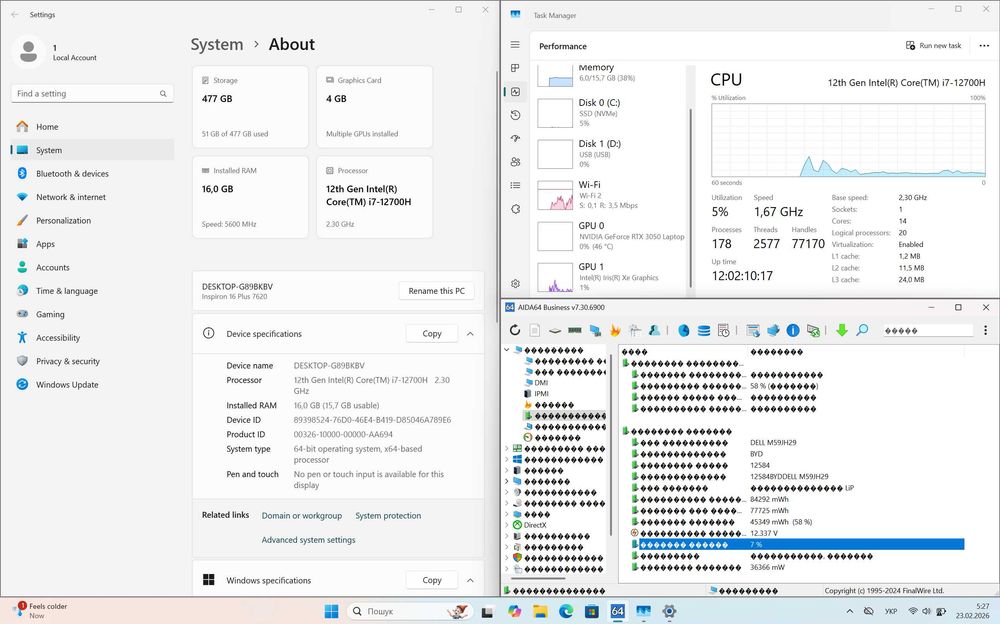Click the magnifier search icon in AIDA64

tap(862, 330)
